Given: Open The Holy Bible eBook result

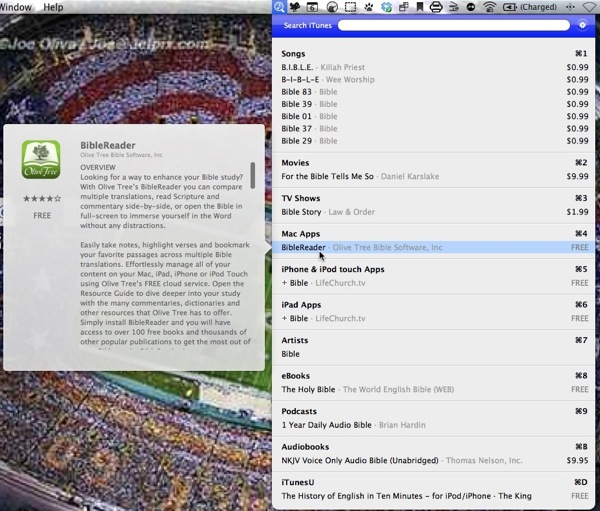Looking at the screenshot, I should (x=434, y=390).
